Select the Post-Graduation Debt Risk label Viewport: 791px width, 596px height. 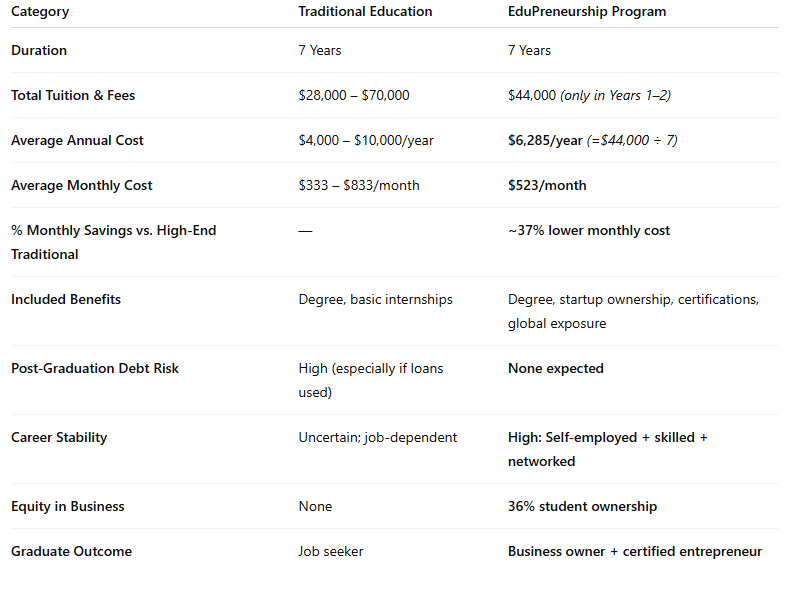(95, 368)
